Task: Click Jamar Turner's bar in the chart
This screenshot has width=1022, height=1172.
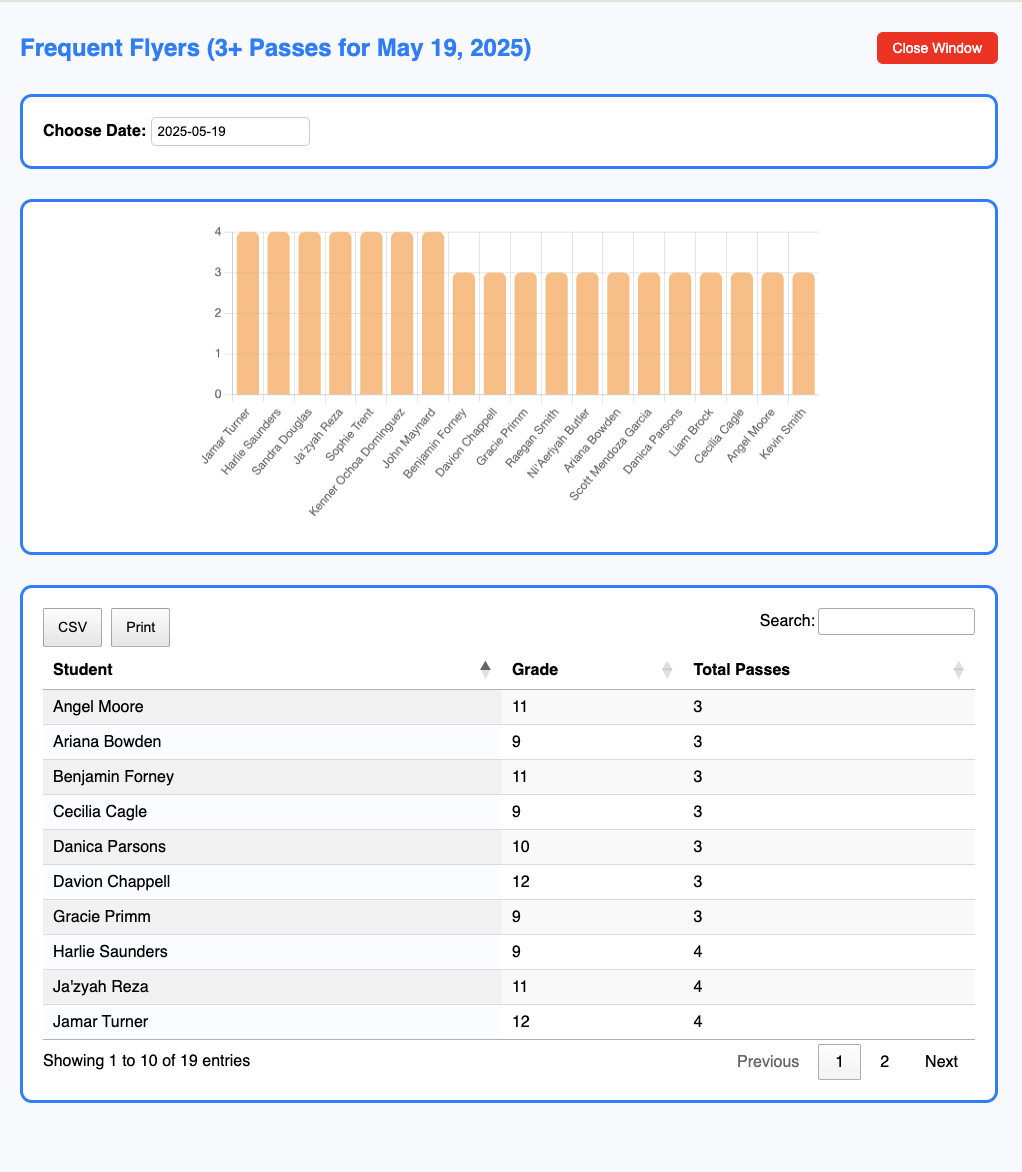Action: 248,313
